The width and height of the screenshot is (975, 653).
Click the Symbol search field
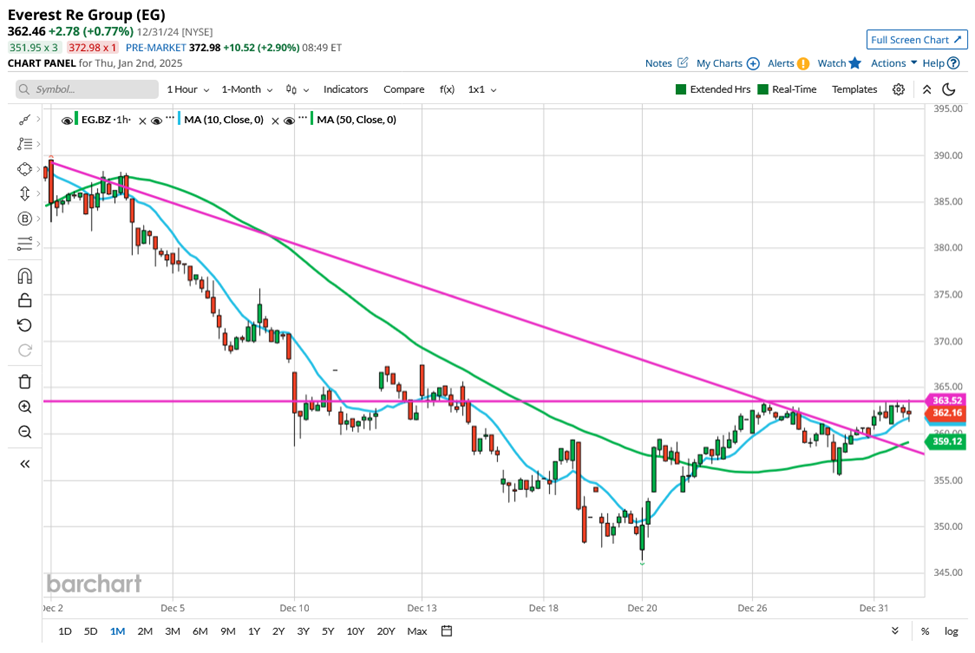[x=86, y=89]
